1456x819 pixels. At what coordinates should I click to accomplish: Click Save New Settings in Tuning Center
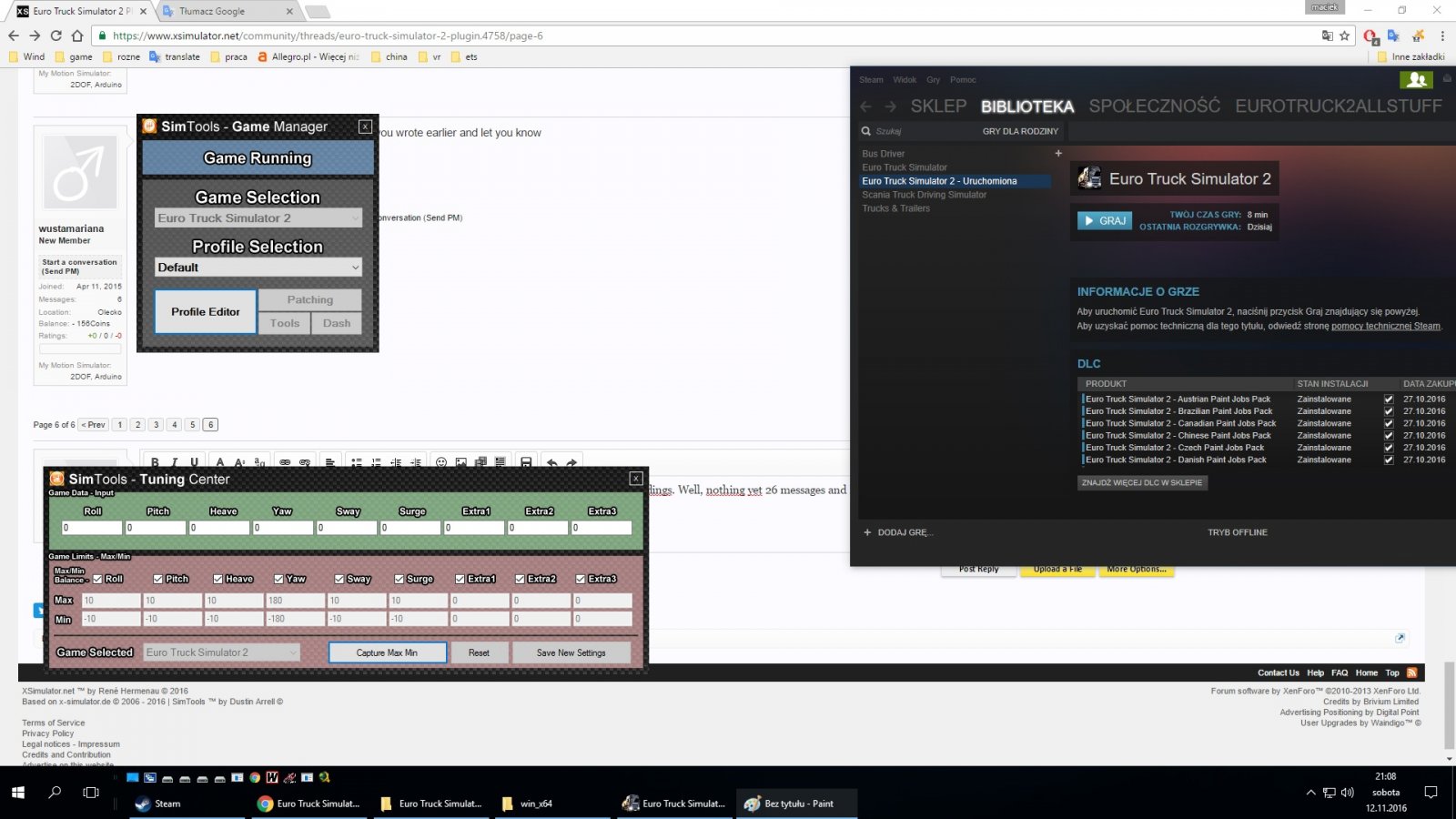[571, 652]
